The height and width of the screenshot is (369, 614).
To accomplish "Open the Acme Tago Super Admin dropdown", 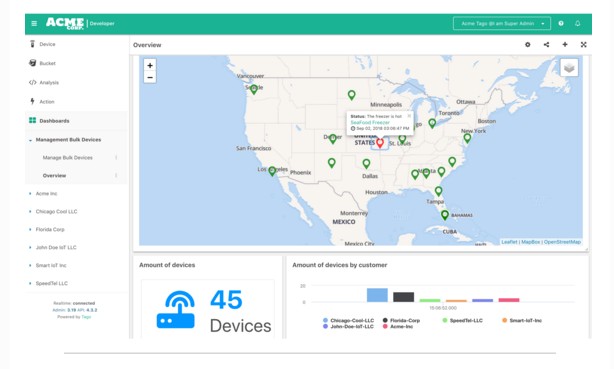I will click(502, 24).
